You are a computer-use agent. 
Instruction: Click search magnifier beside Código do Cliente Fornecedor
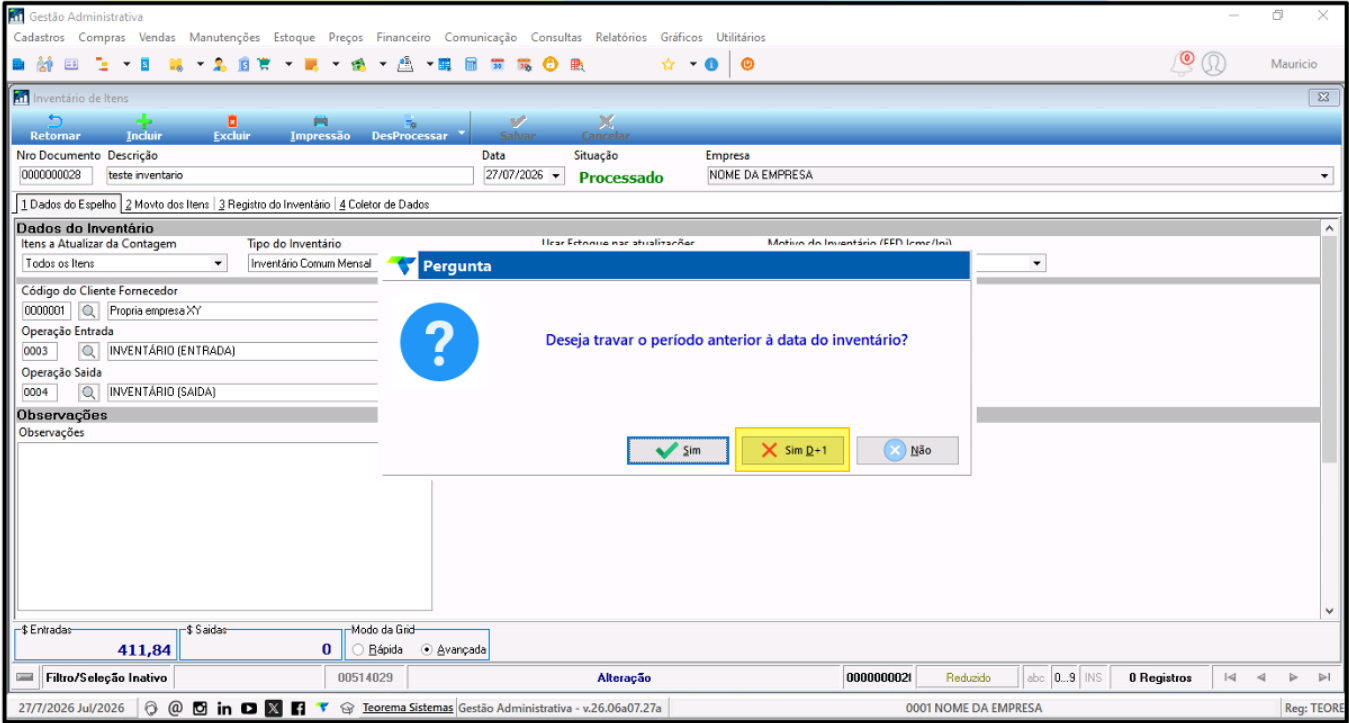point(90,311)
